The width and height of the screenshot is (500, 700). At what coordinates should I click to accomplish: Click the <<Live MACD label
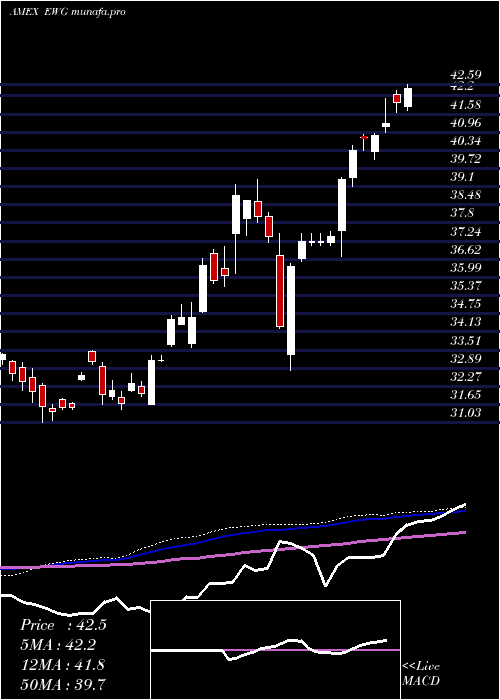point(421,674)
